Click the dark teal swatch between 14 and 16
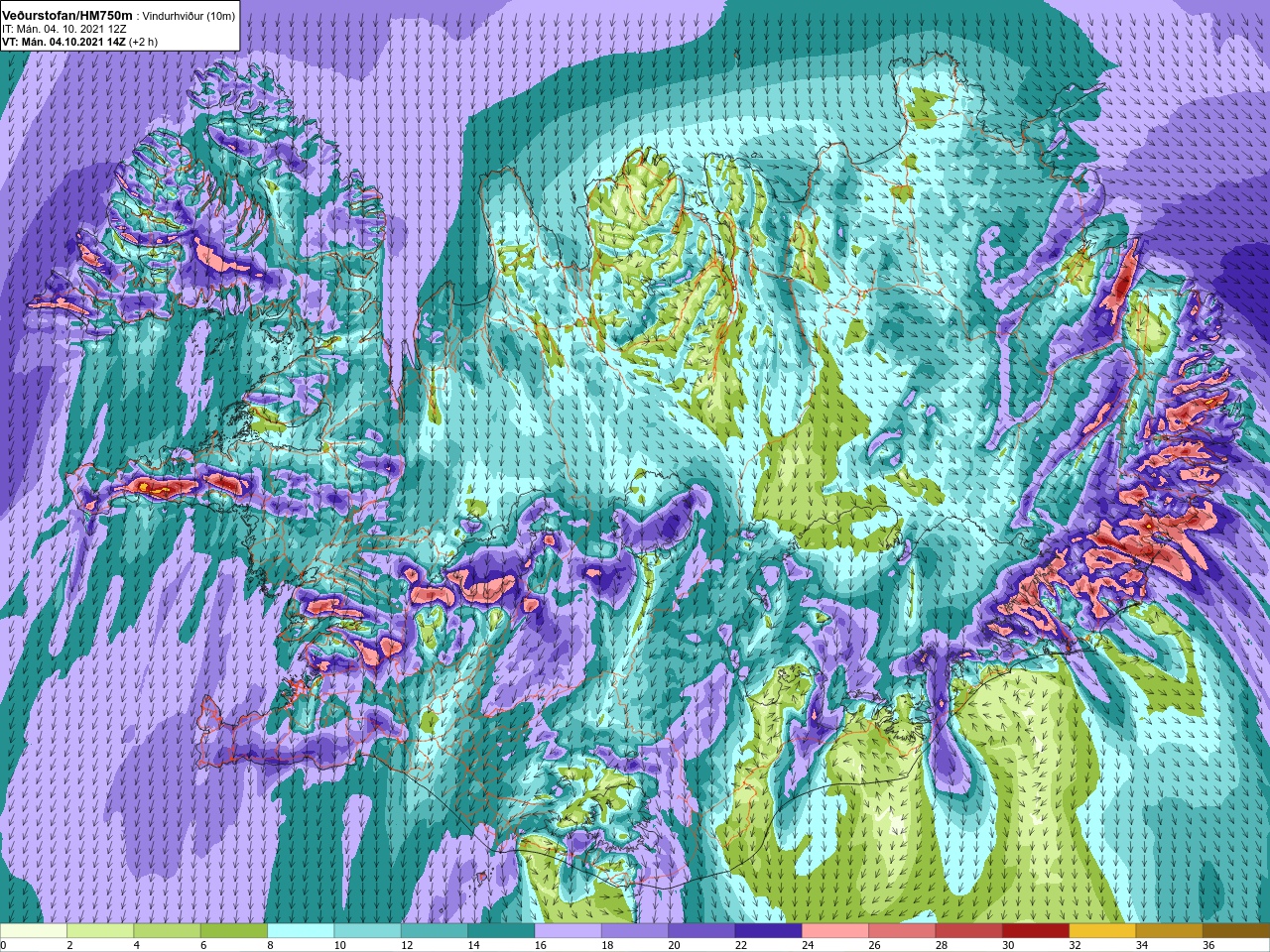1270x952 pixels. (501, 931)
